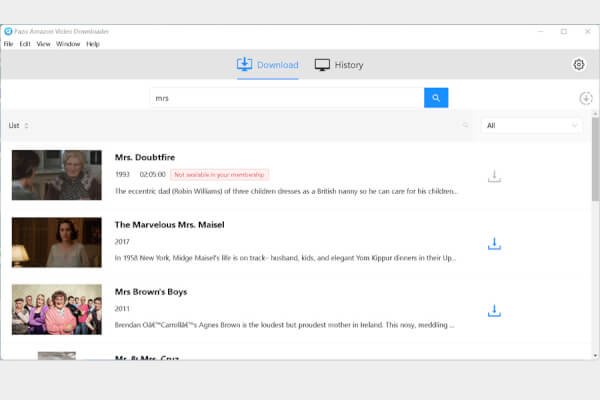Click the year 2011 text

click(122, 309)
